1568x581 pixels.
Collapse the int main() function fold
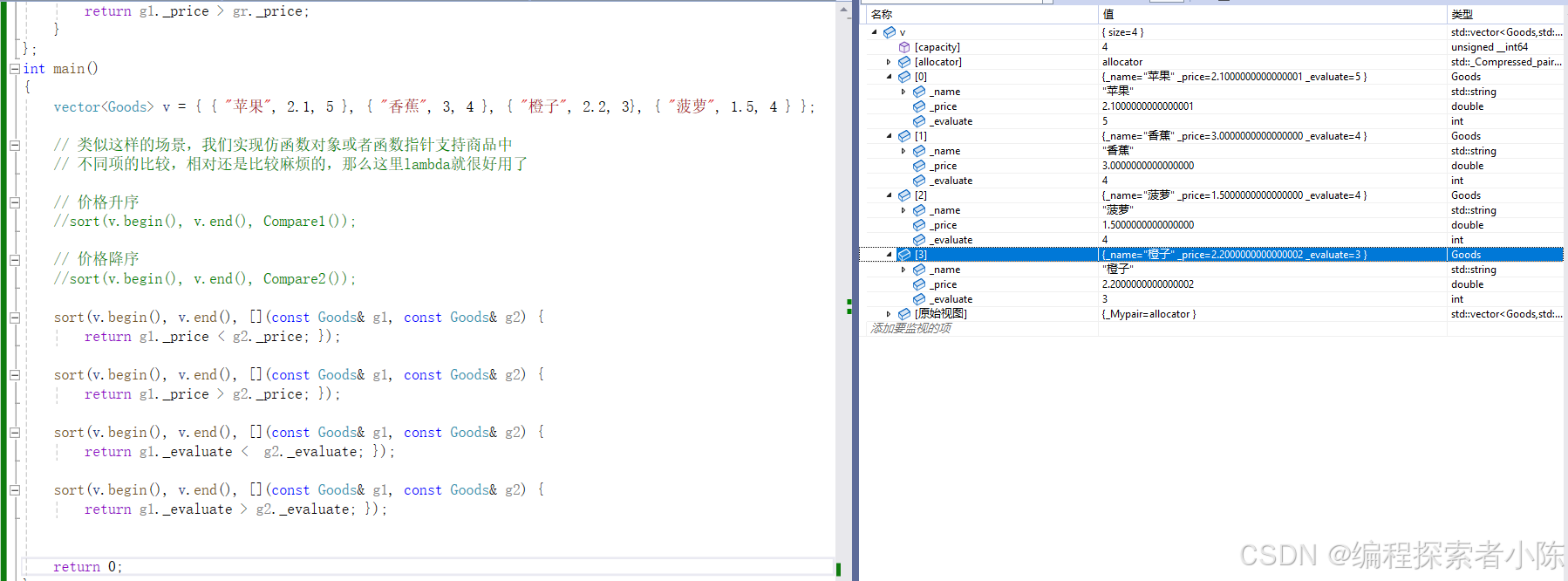[x=14, y=69]
